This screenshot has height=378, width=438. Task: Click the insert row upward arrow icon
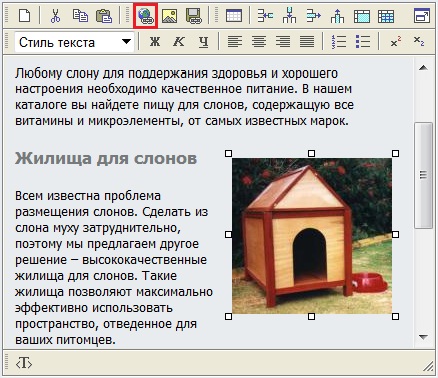[337, 15]
